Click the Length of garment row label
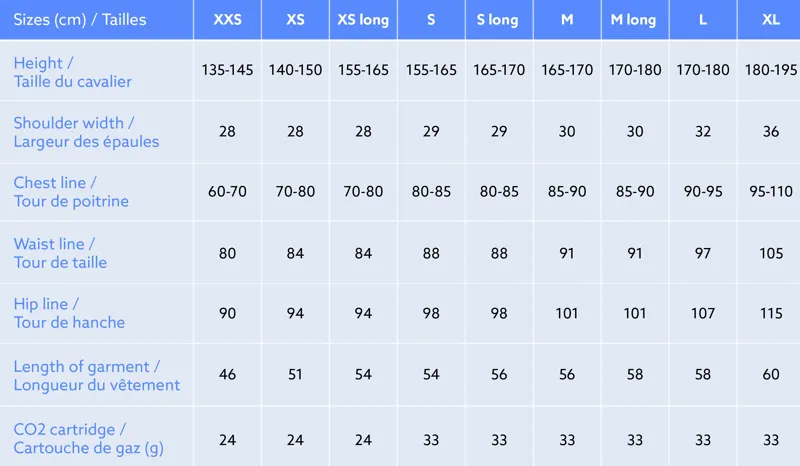The width and height of the screenshot is (800, 466). pyautogui.click(x=97, y=375)
